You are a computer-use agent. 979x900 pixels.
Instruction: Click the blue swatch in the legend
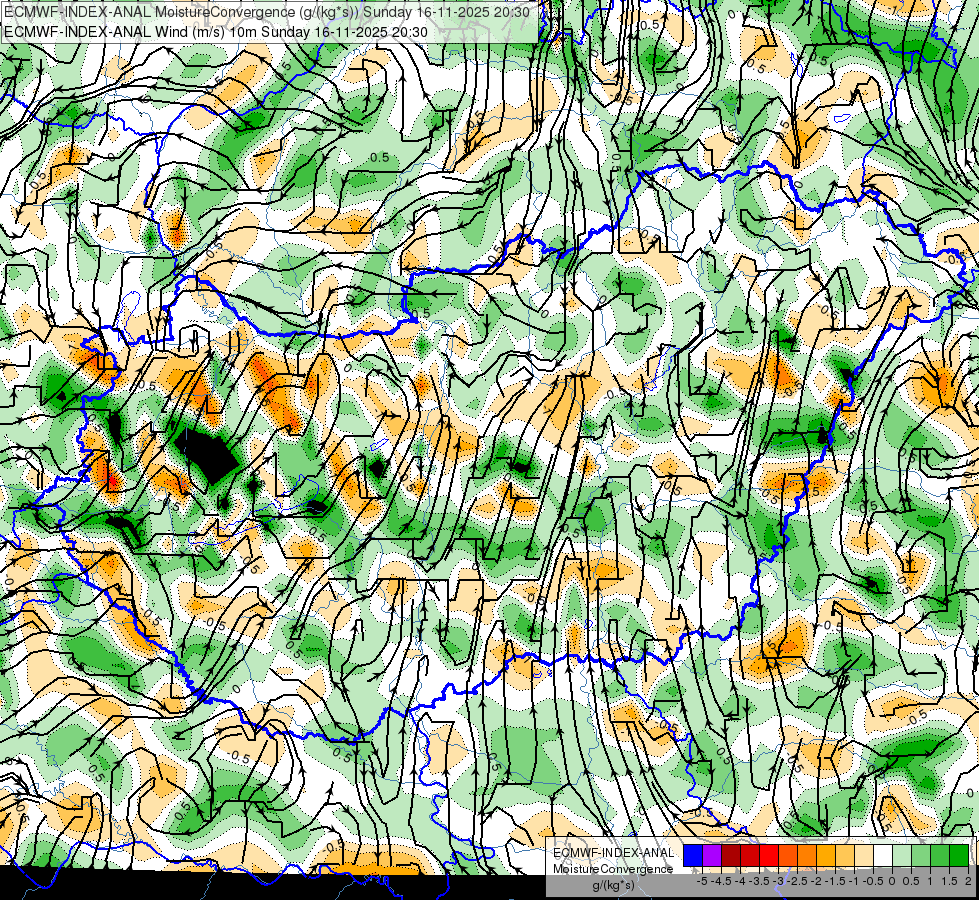pyautogui.click(x=693, y=856)
